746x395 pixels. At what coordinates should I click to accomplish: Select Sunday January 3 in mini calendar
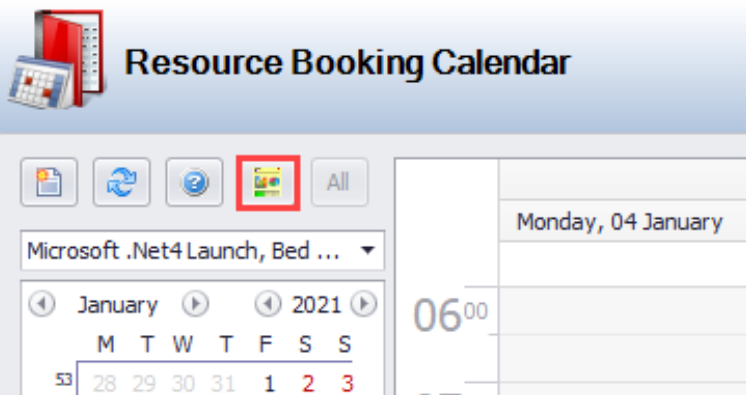(347, 383)
